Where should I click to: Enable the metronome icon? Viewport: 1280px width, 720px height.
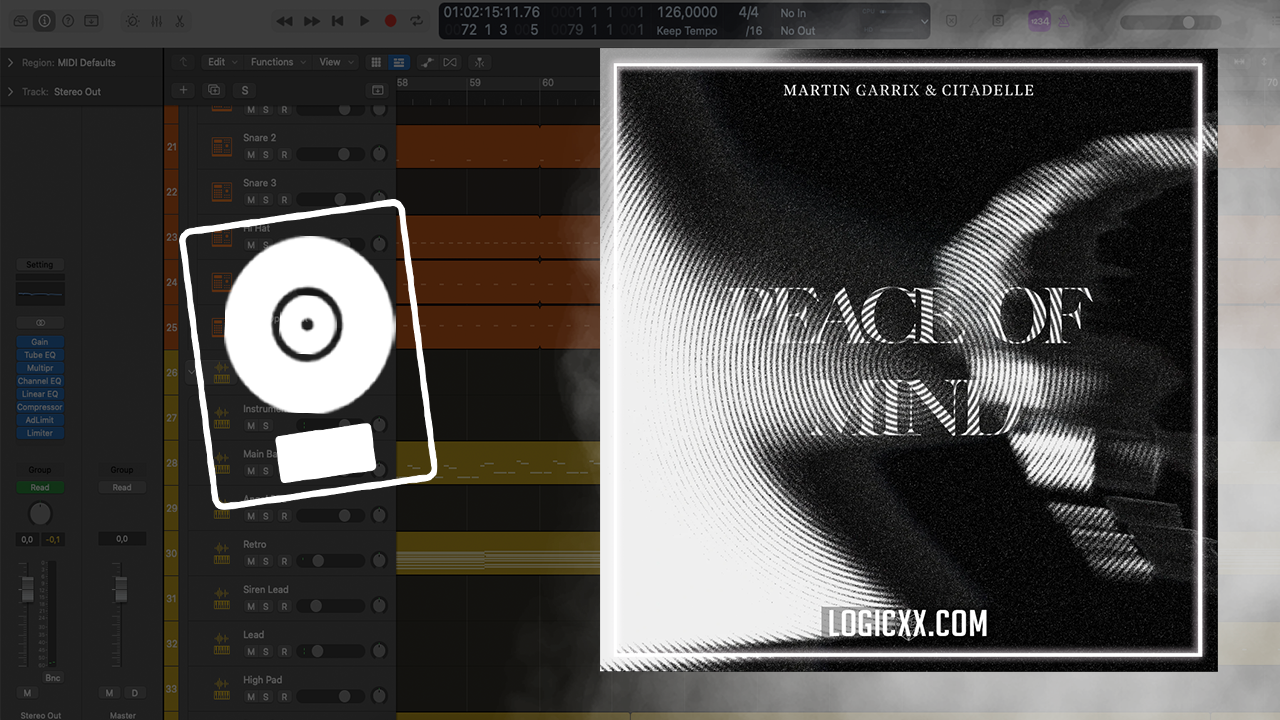1064,20
